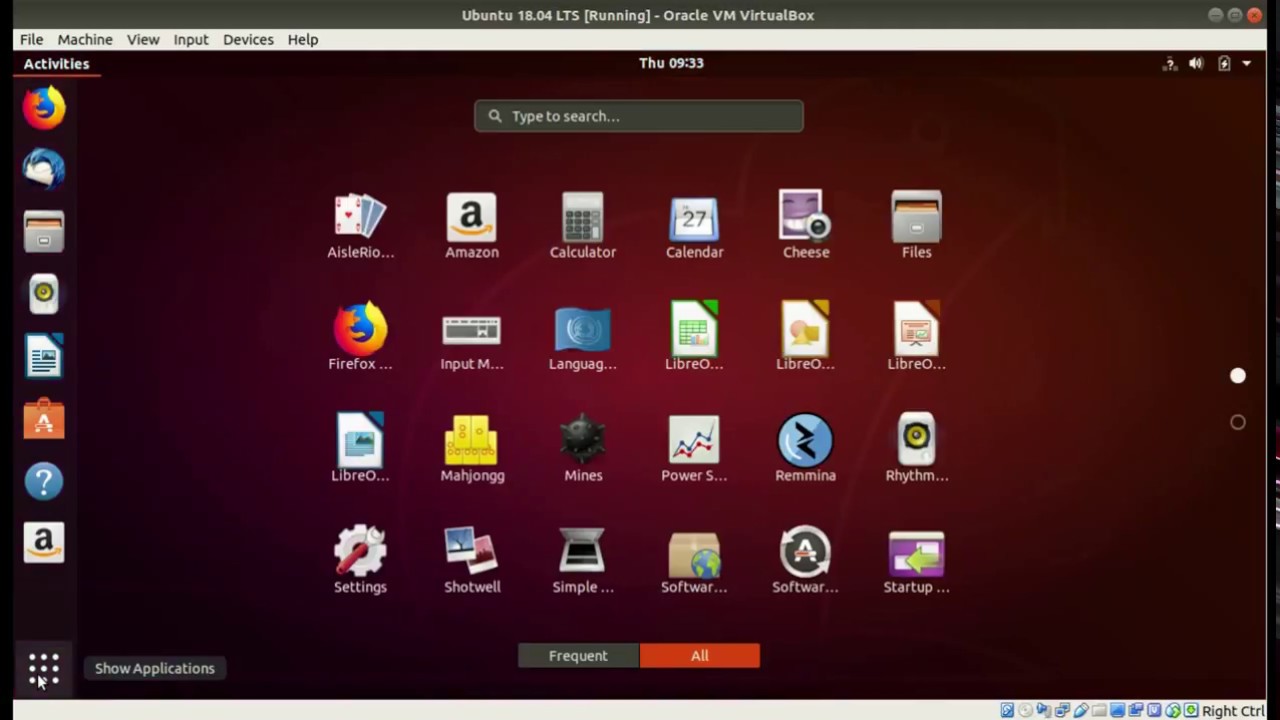Image resolution: width=1280 pixels, height=720 pixels.
Task: Open Files from the app grid
Action: point(917,226)
